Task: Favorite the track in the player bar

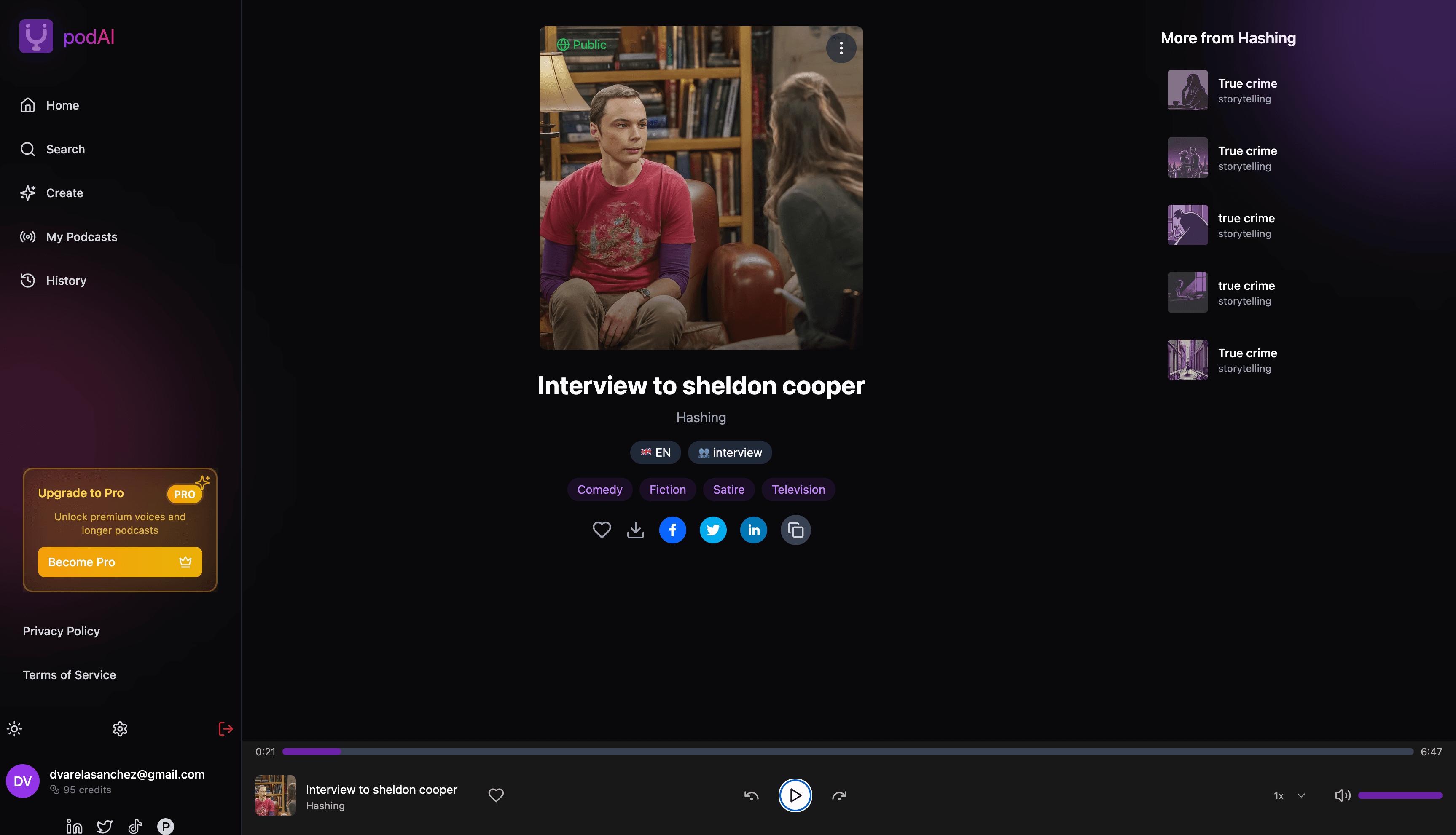Action: coord(496,795)
